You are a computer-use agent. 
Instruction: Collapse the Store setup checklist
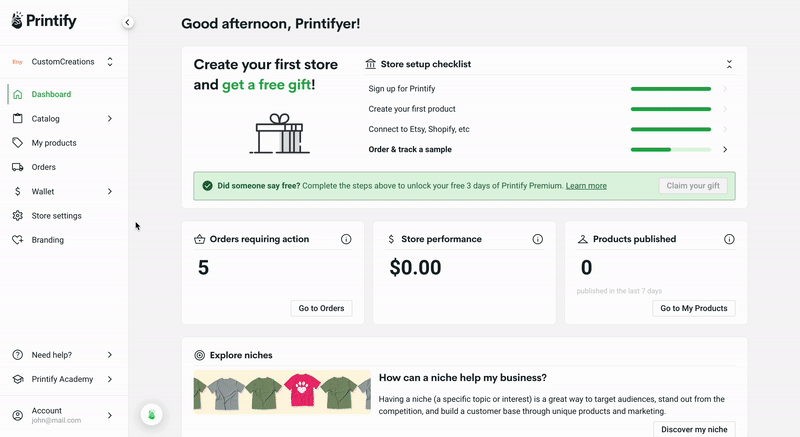729,64
